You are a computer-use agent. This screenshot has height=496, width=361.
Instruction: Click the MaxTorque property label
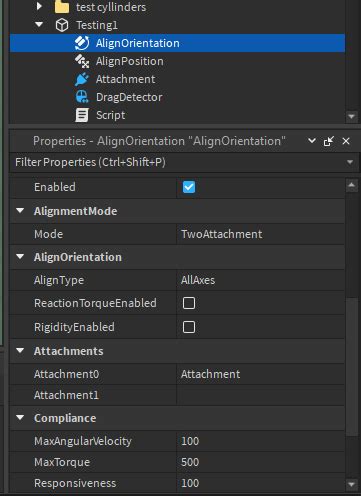[62, 462]
